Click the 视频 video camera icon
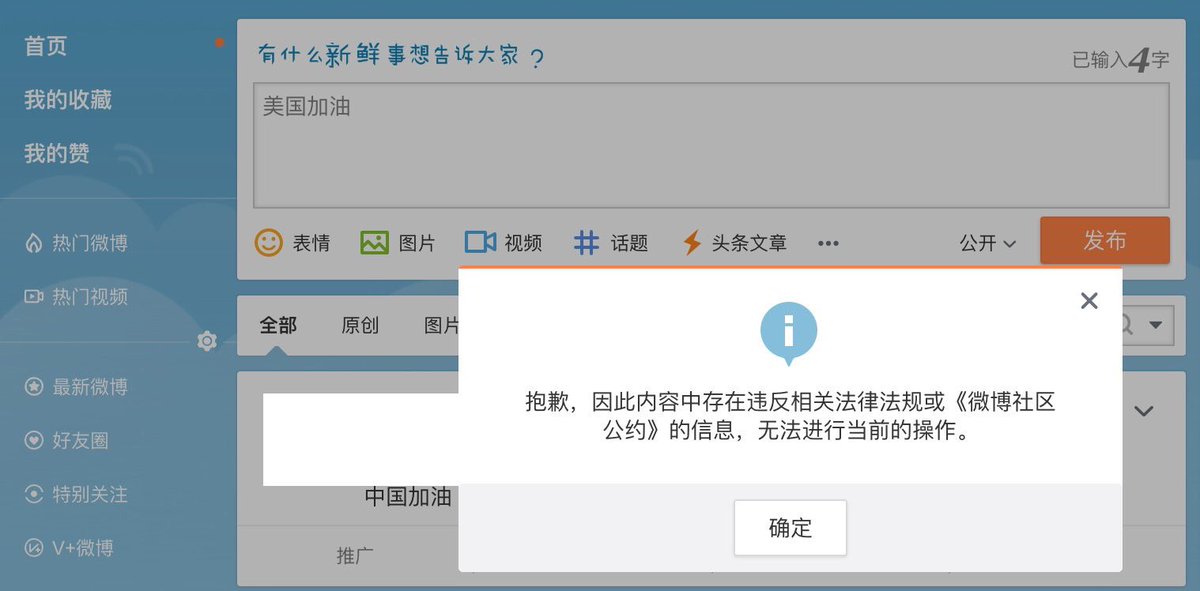Screen dimensions: 1200x591 [480, 242]
